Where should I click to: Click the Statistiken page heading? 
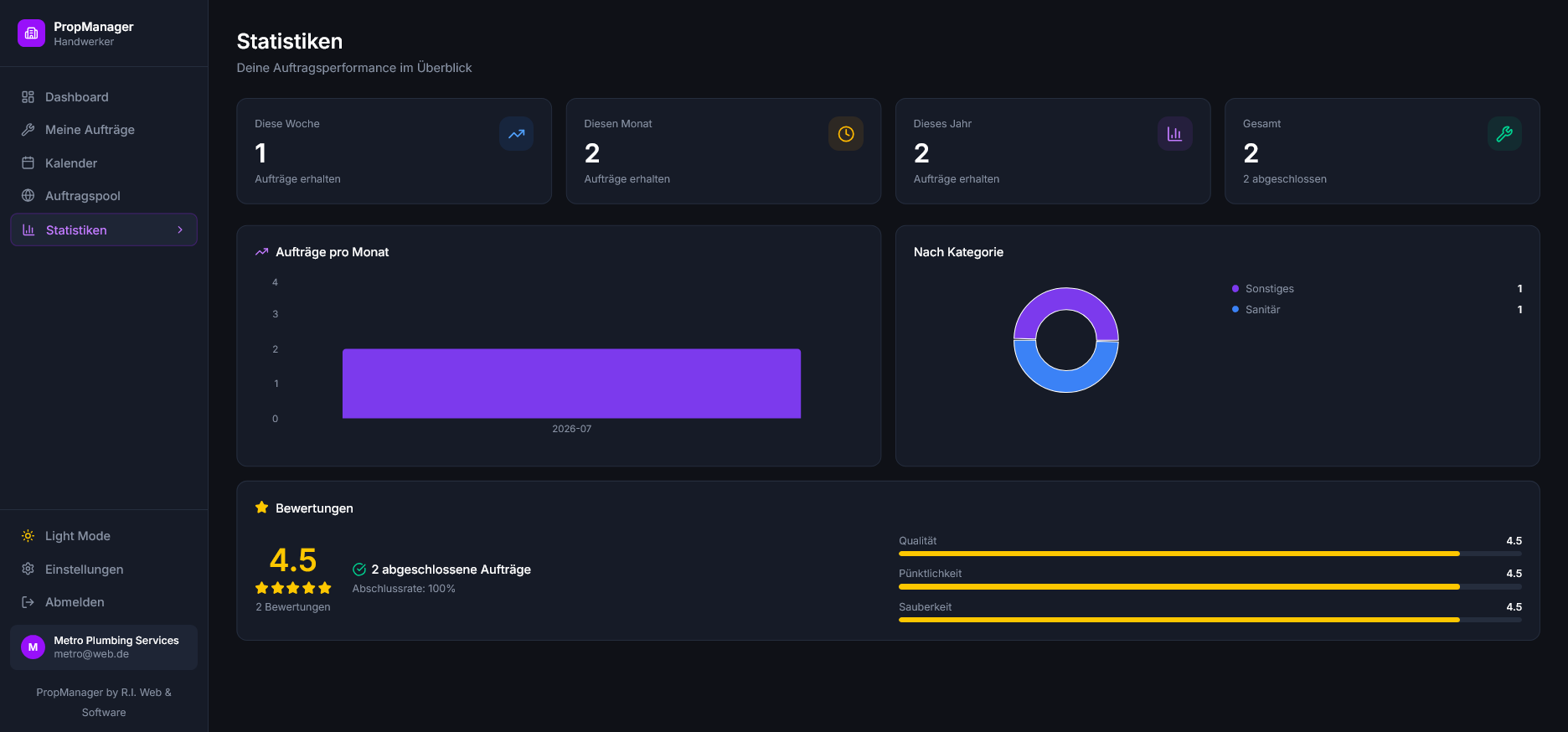(290, 41)
